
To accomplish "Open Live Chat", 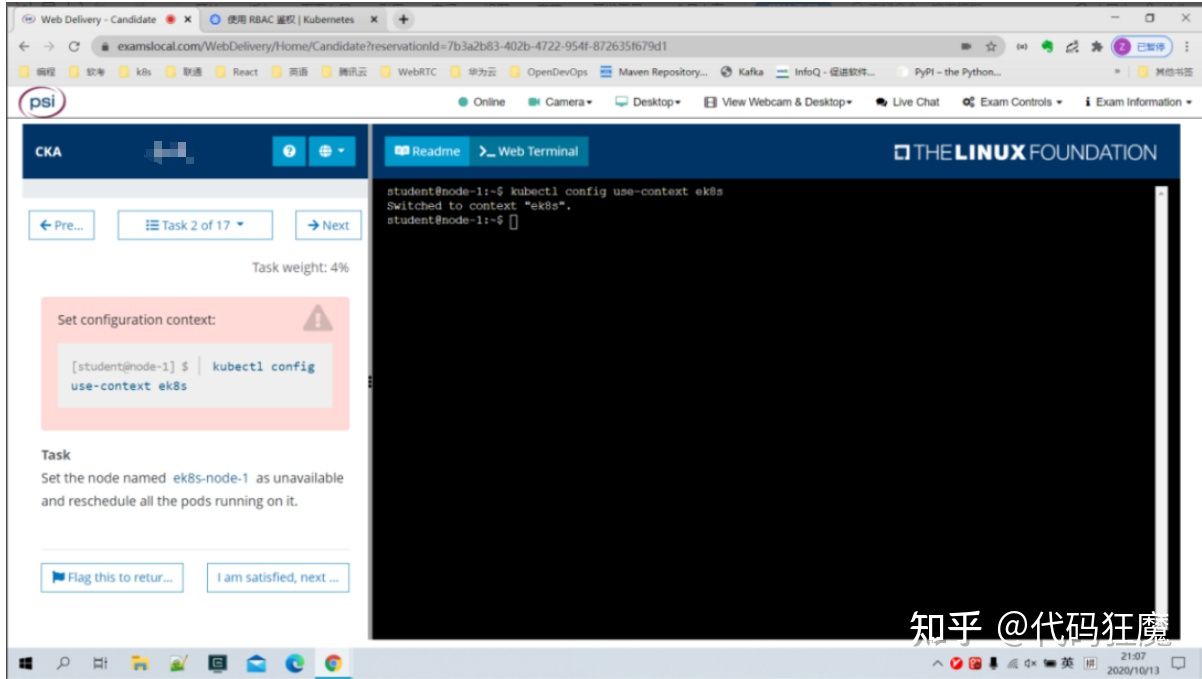I will tap(907, 102).
